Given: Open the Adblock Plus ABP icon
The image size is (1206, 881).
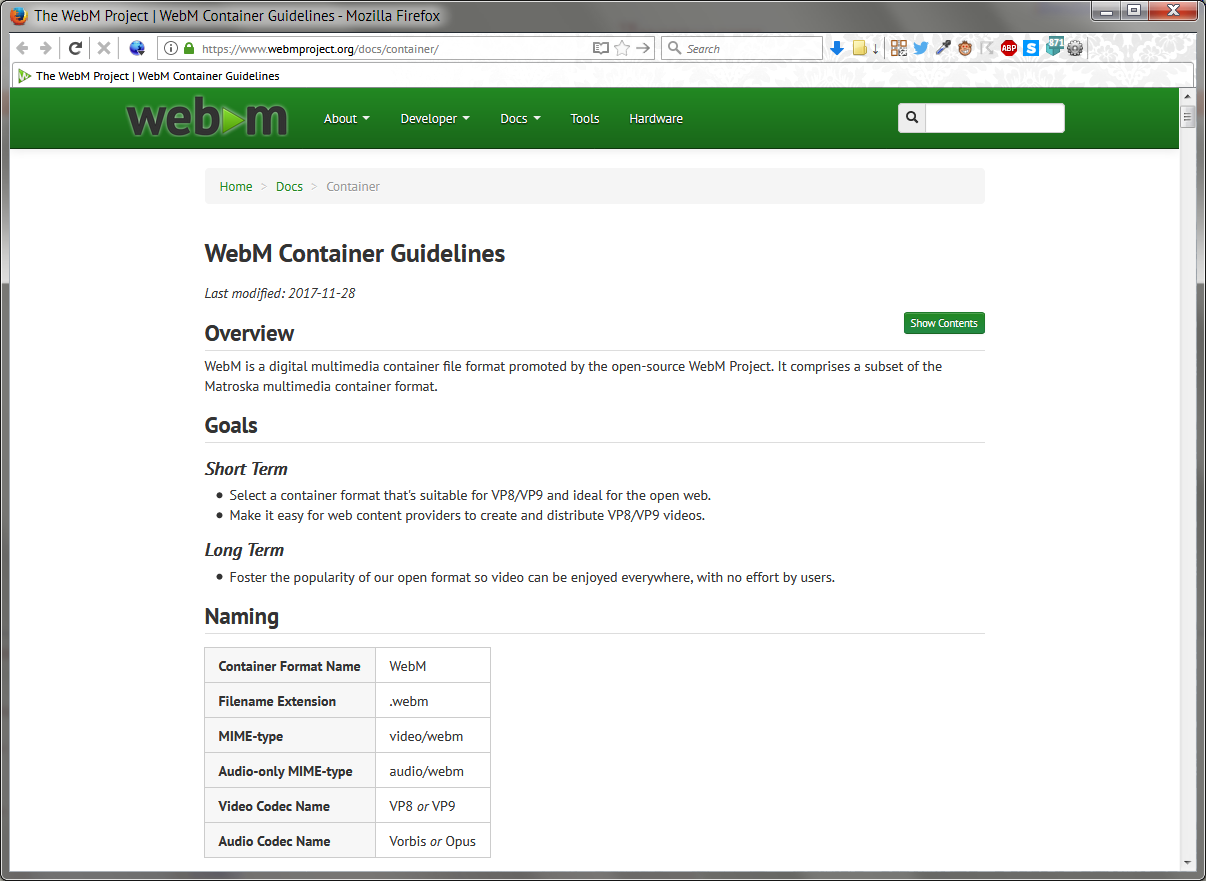Looking at the screenshot, I should pyautogui.click(x=1009, y=48).
